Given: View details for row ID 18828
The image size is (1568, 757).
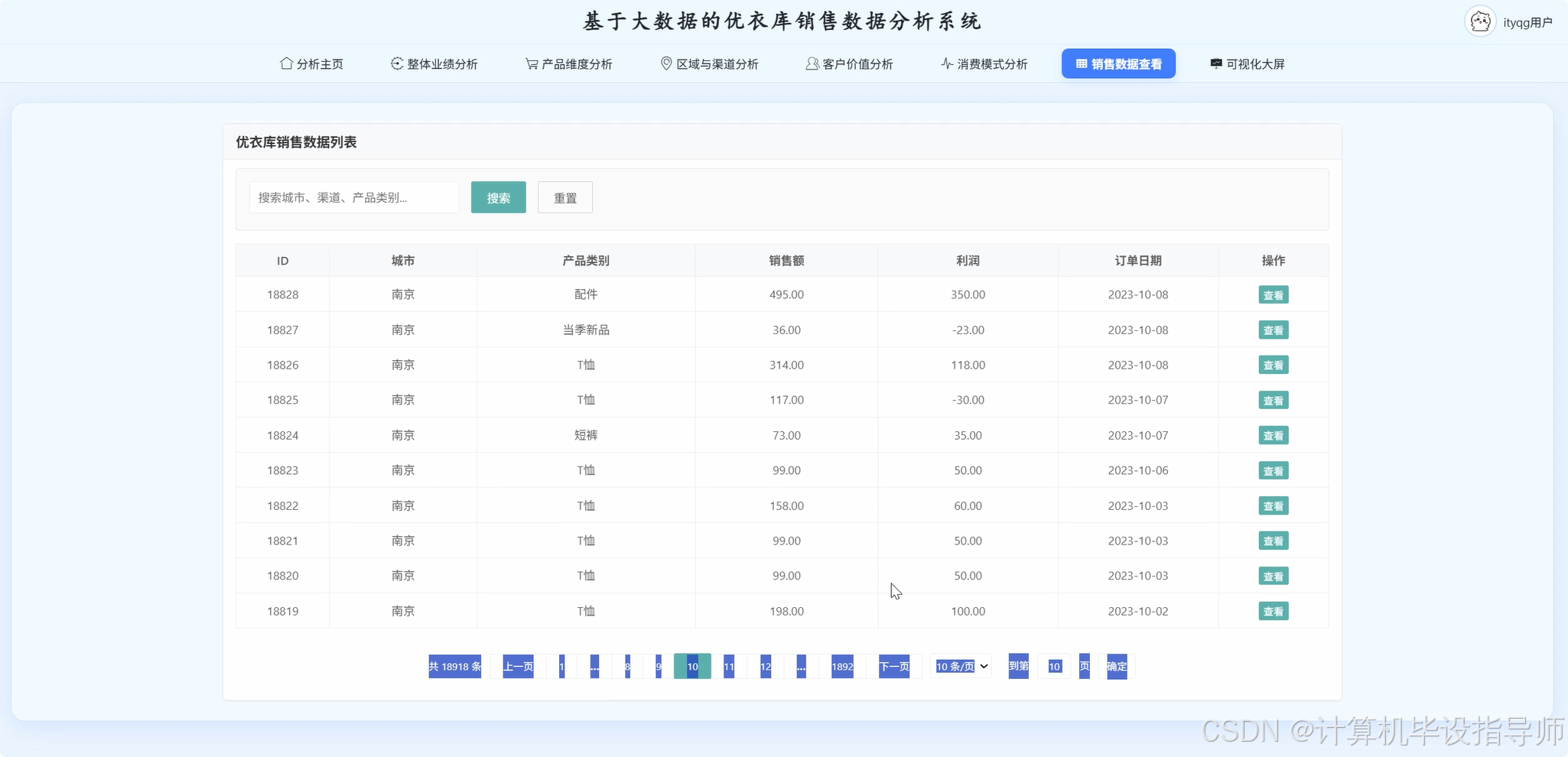Looking at the screenshot, I should tap(1274, 295).
